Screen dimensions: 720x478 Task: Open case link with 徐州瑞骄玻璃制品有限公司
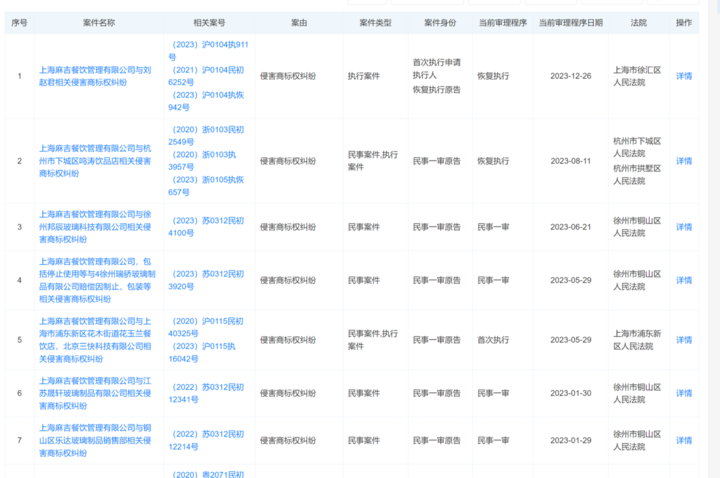(x=97, y=280)
